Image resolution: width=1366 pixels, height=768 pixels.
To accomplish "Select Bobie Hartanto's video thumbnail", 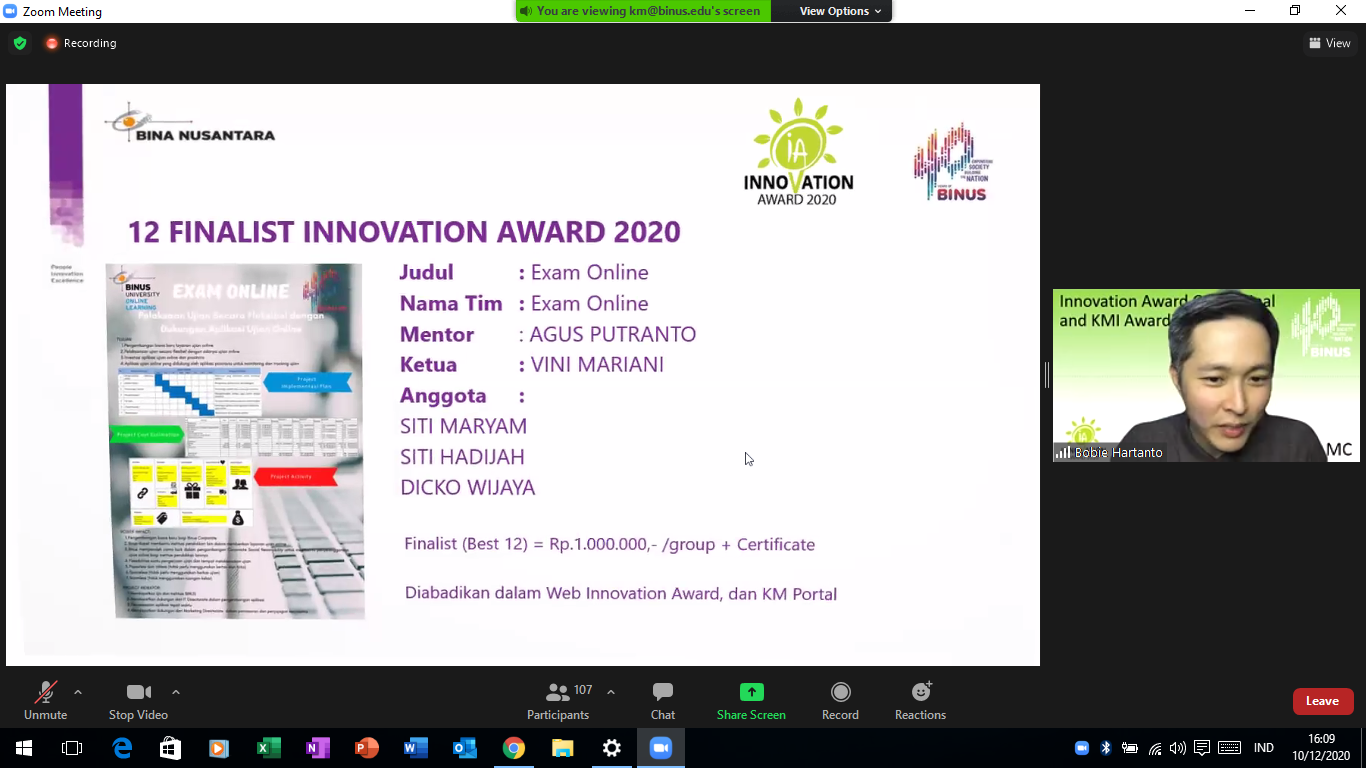I will [1206, 375].
